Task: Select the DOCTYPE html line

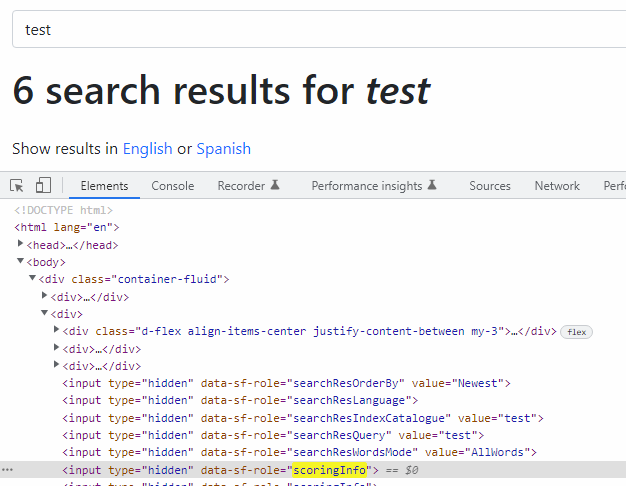Action: 63,210
